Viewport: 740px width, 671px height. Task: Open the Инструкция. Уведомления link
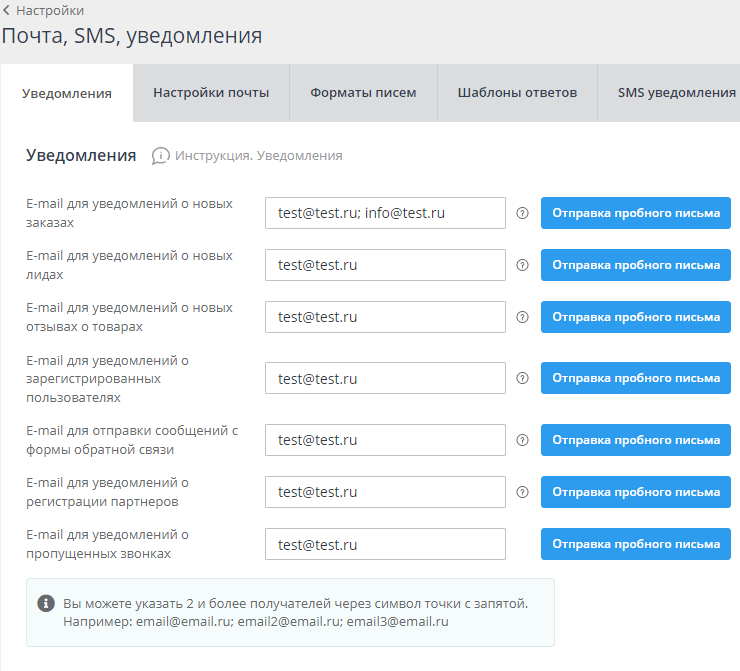pos(258,156)
